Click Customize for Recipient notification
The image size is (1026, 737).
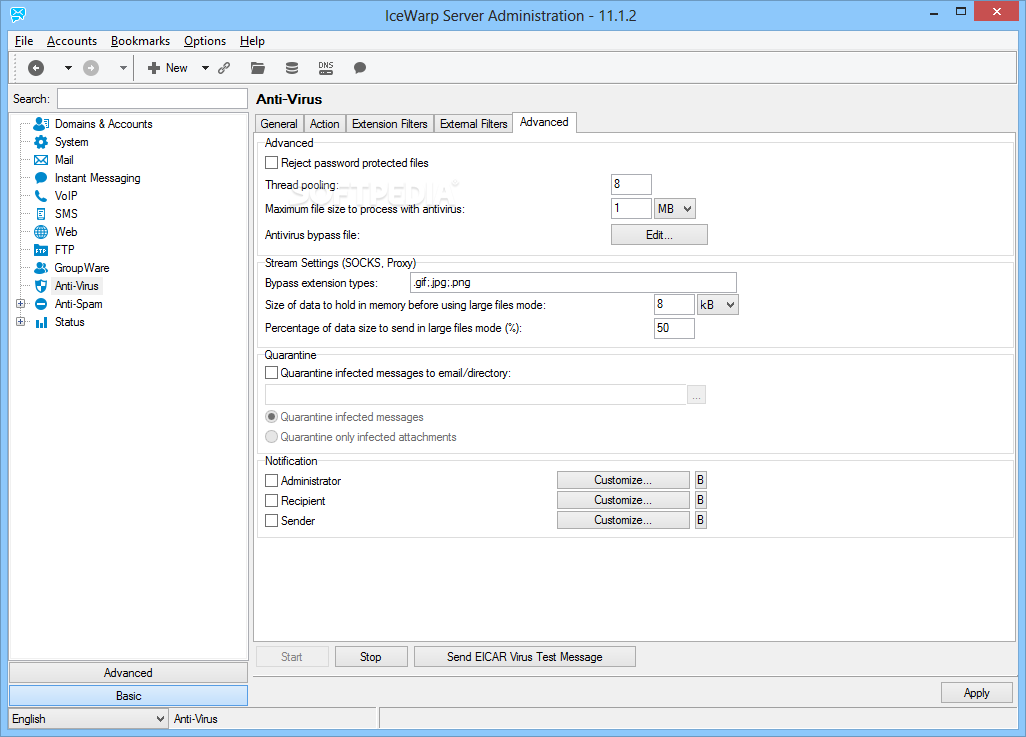coord(623,500)
